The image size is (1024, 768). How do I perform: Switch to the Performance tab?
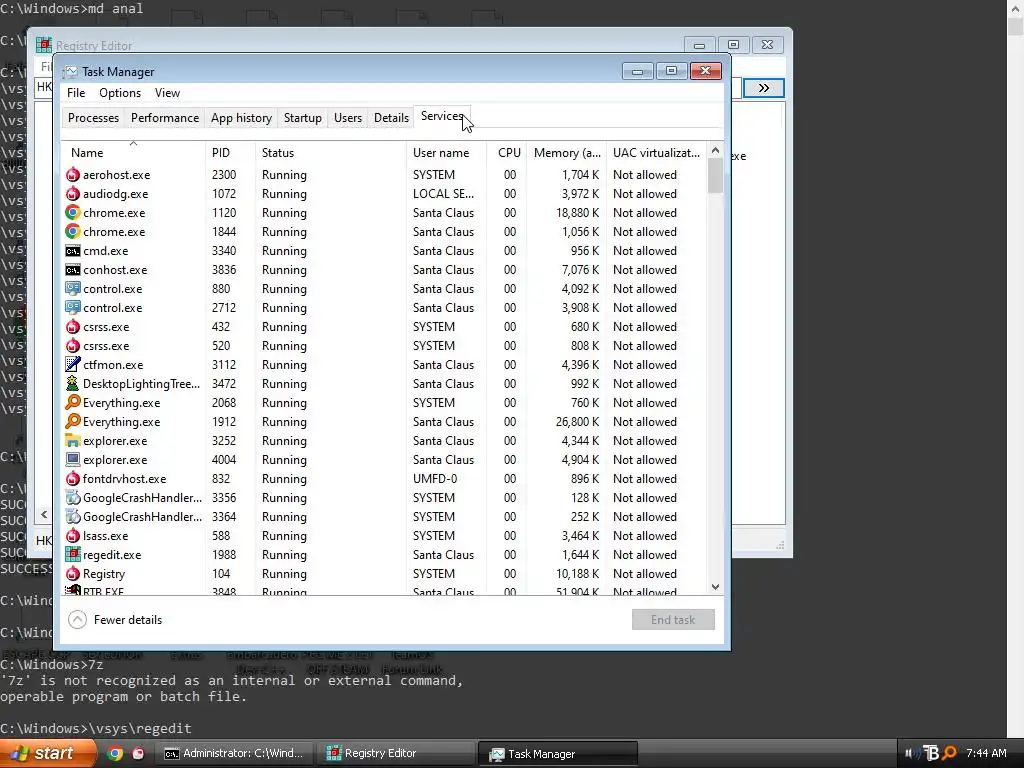click(165, 118)
